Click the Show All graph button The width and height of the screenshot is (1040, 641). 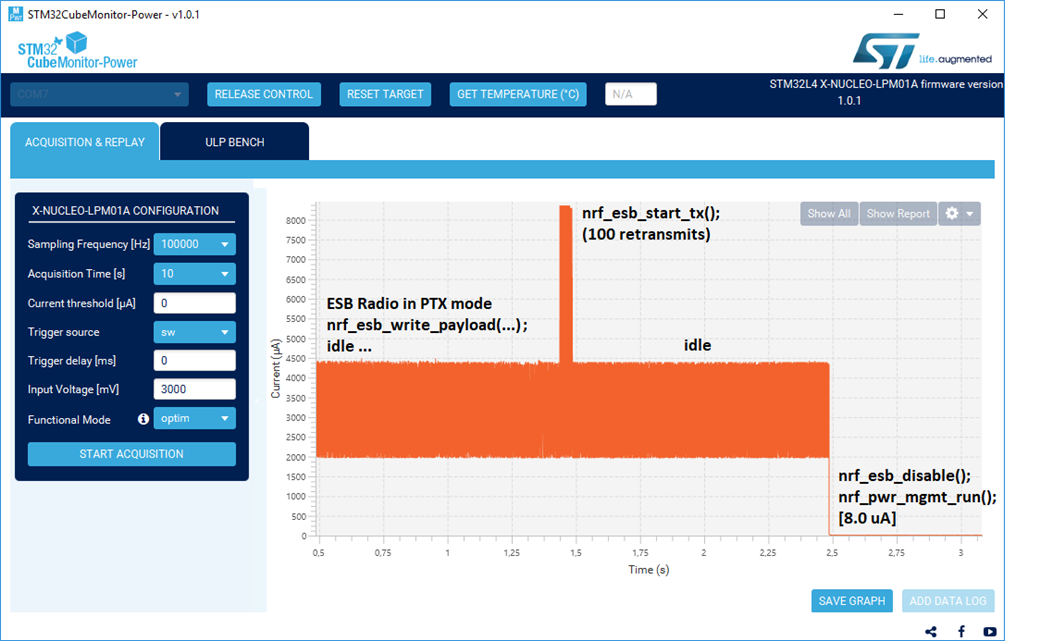coord(829,214)
